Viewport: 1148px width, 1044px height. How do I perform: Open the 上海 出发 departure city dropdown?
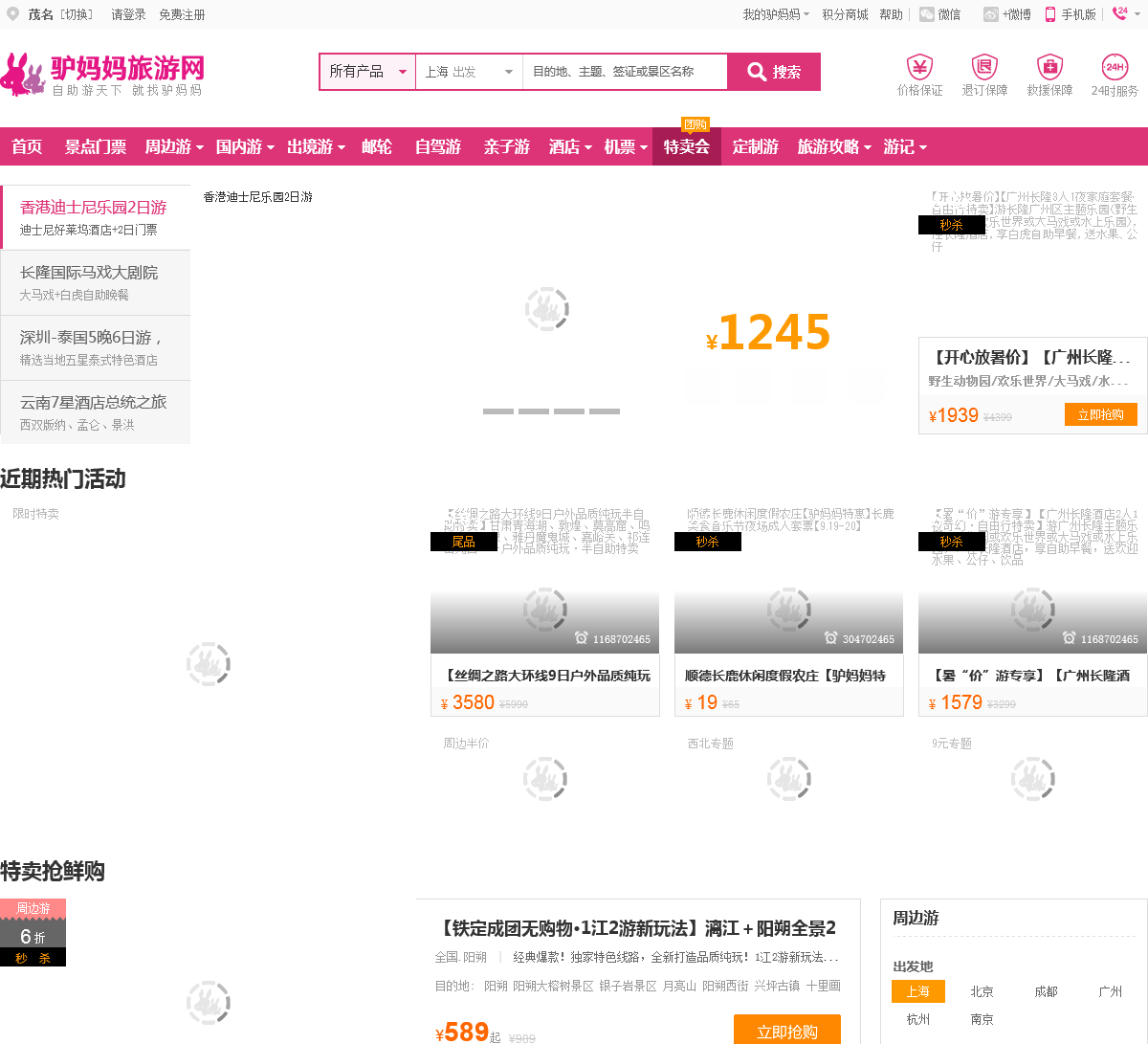click(469, 72)
